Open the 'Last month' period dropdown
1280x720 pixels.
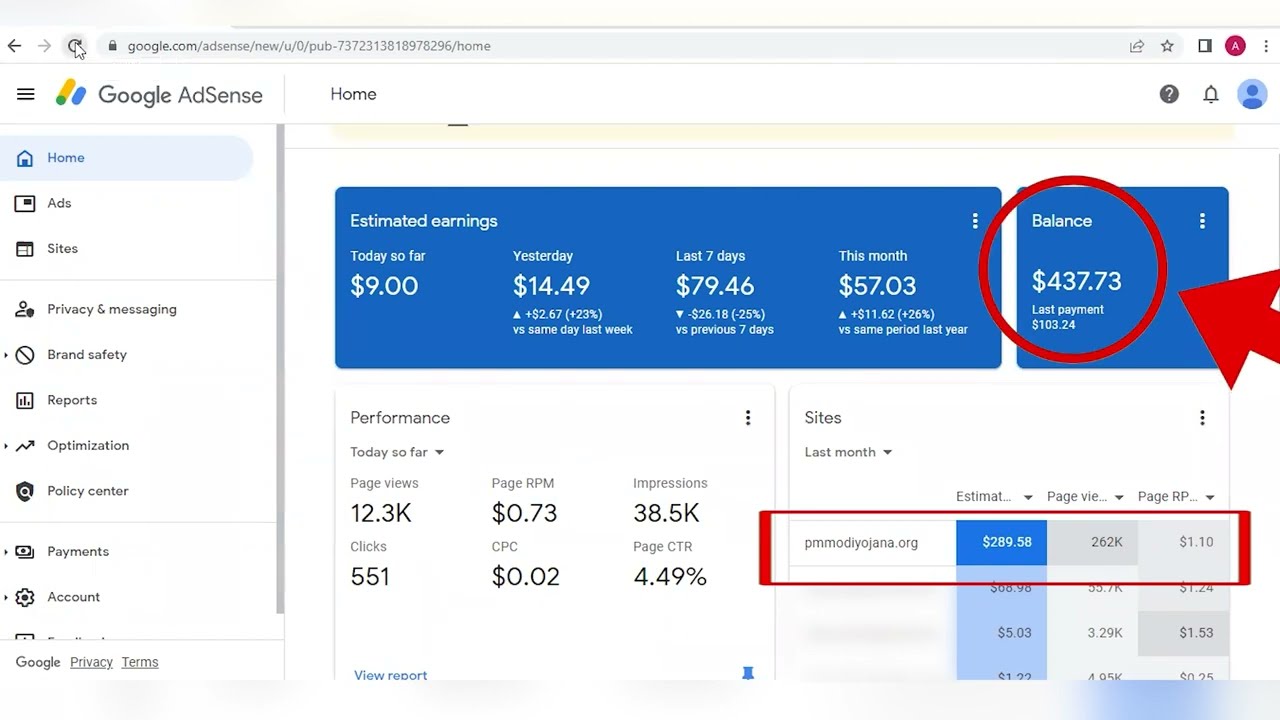848,452
